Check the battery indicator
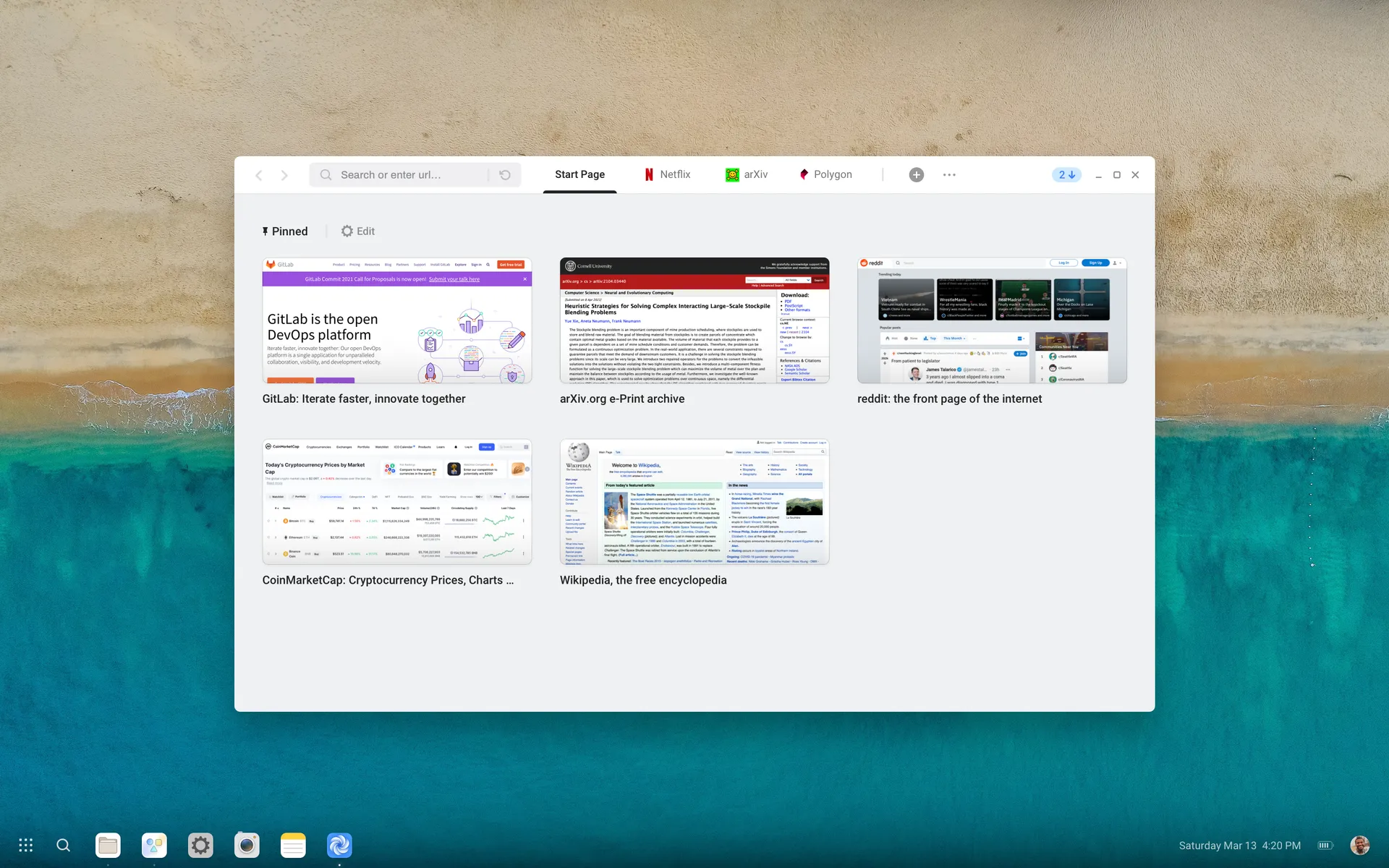The height and width of the screenshot is (868, 1389). pos(1325,845)
